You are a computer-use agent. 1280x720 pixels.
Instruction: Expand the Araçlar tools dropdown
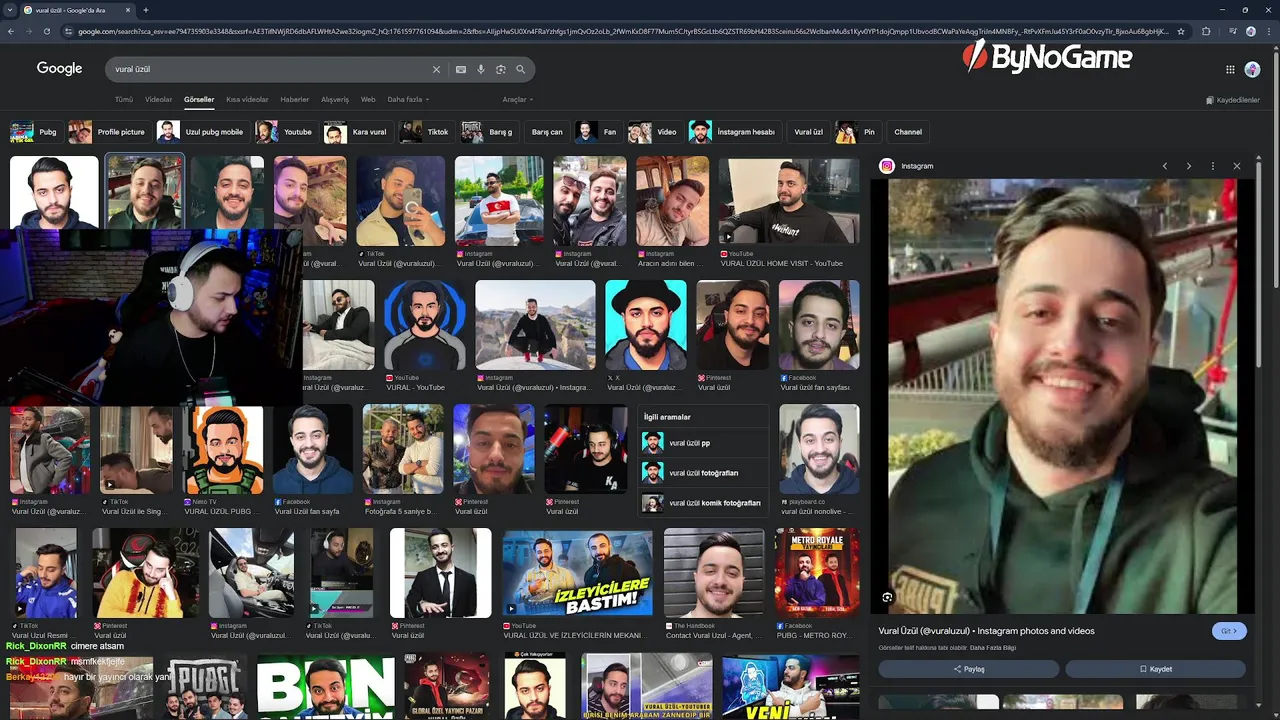point(517,99)
